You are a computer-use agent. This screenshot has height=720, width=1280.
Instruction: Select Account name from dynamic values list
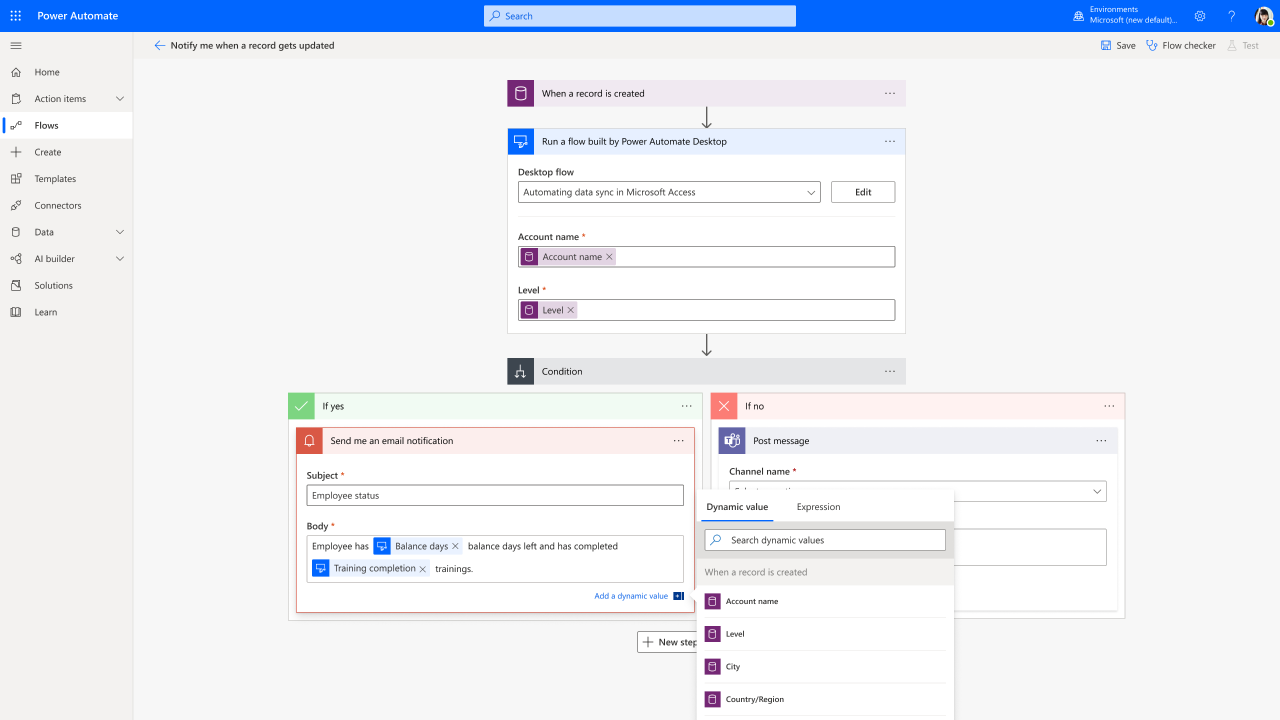pyautogui.click(x=752, y=601)
